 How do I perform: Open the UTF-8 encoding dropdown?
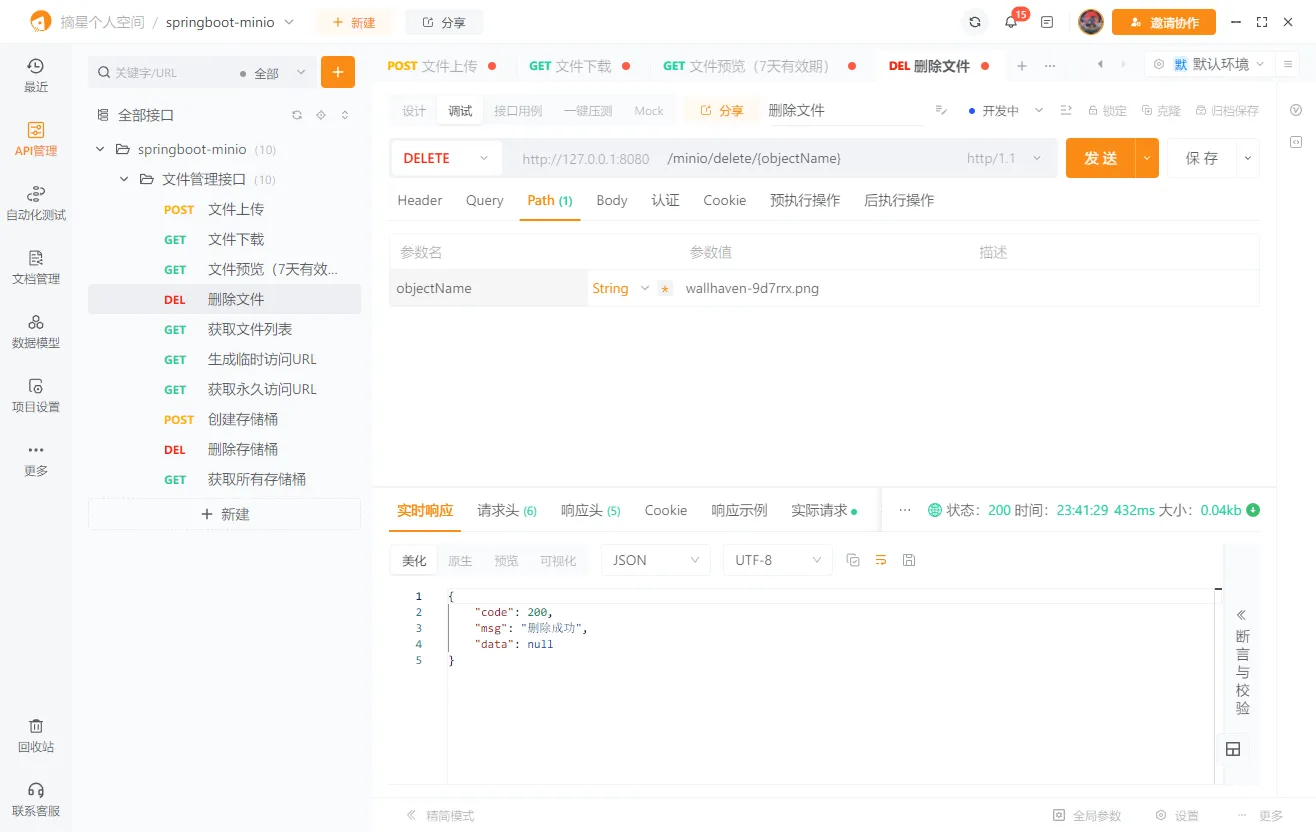coord(778,560)
